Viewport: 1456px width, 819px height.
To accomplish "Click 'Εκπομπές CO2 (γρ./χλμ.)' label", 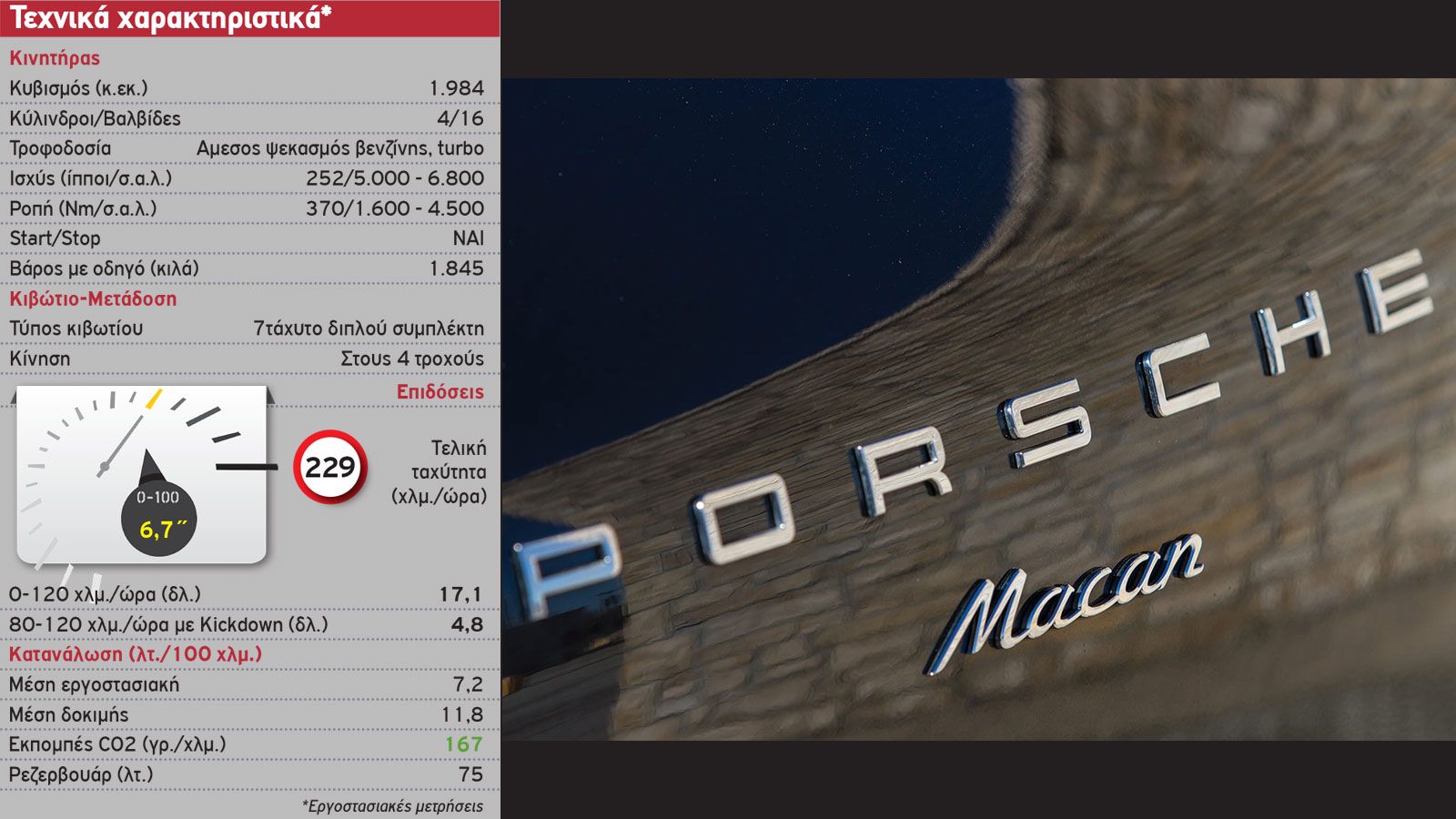I will tap(117, 744).
